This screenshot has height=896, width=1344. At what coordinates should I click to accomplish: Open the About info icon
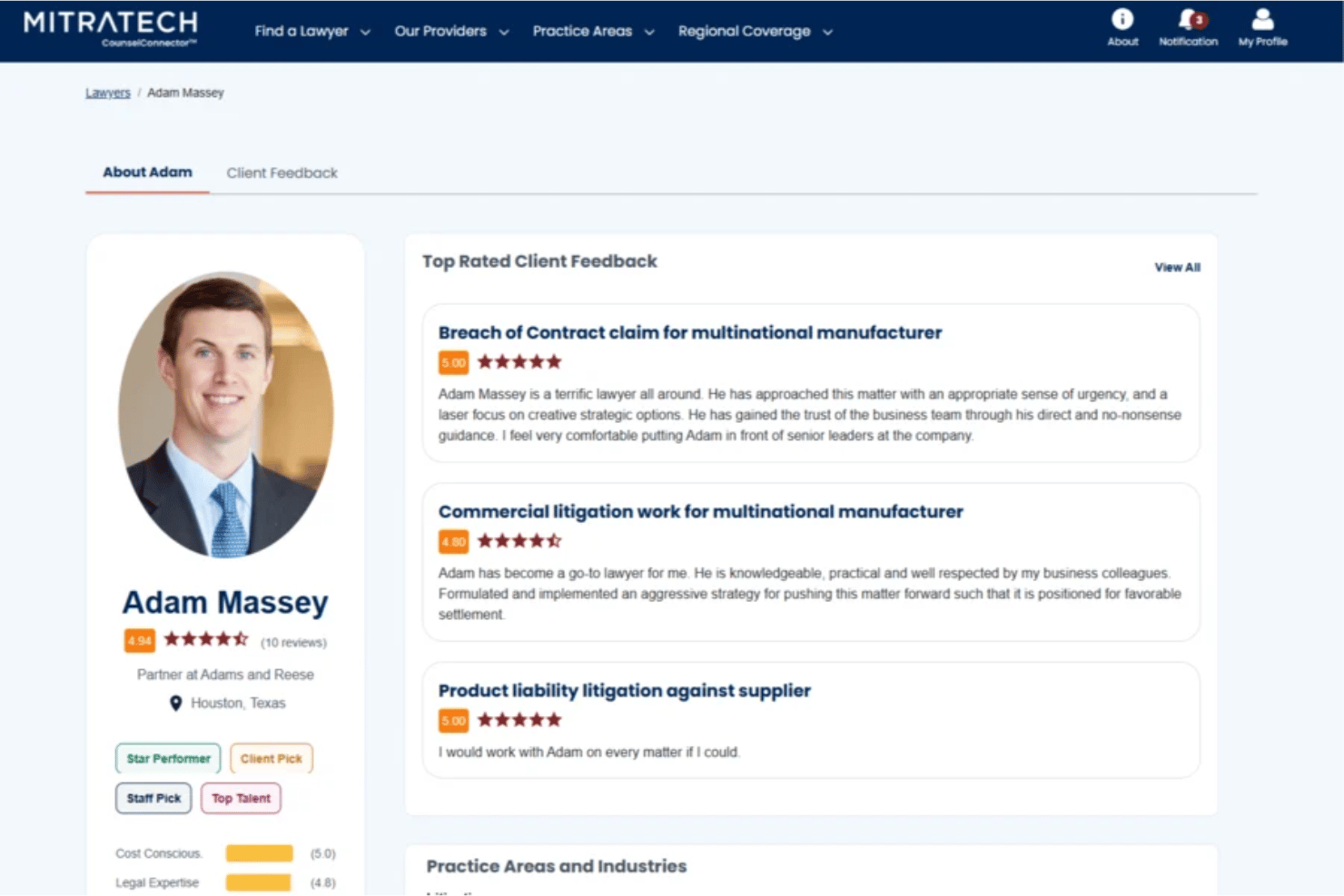(x=1122, y=19)
